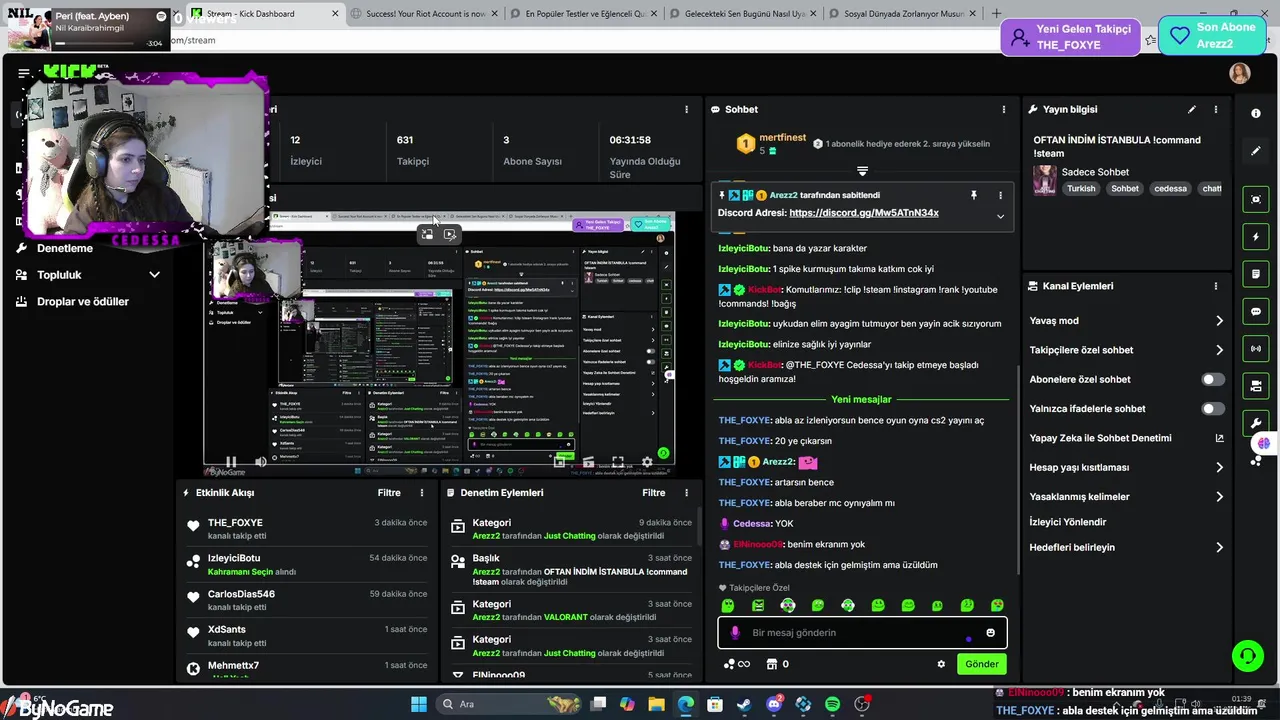This screenshot has width=1280, height=720.
Task: Open Spotify from the taskbar
Action: (833, 704)
